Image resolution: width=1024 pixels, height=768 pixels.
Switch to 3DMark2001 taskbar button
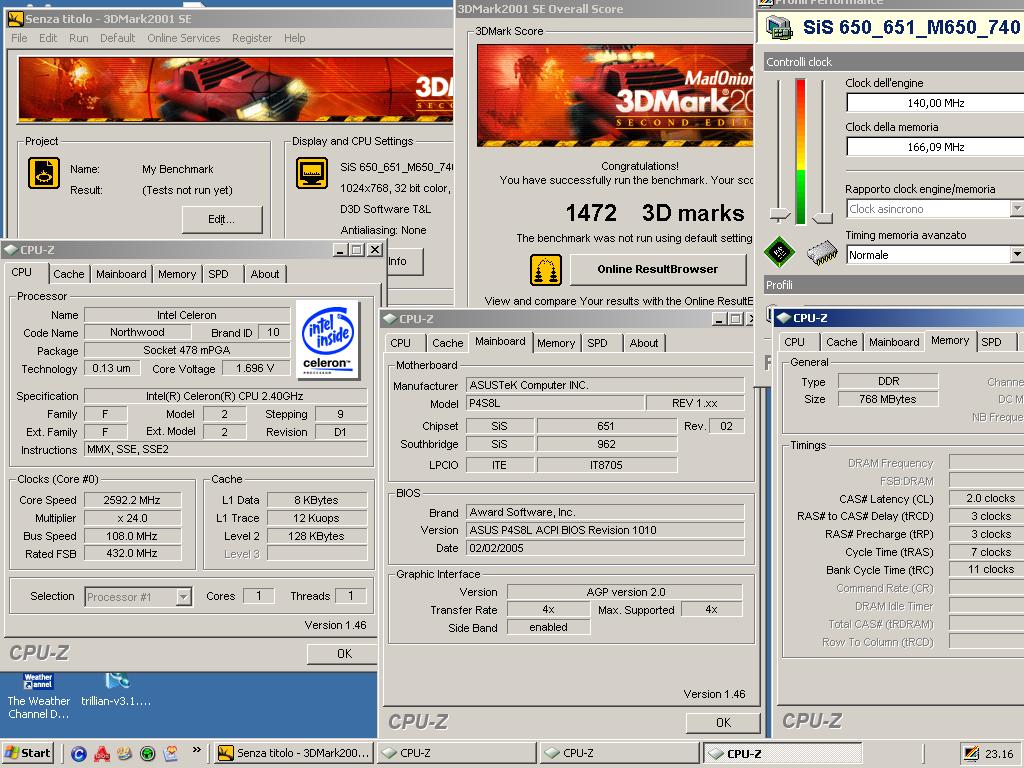294,753
